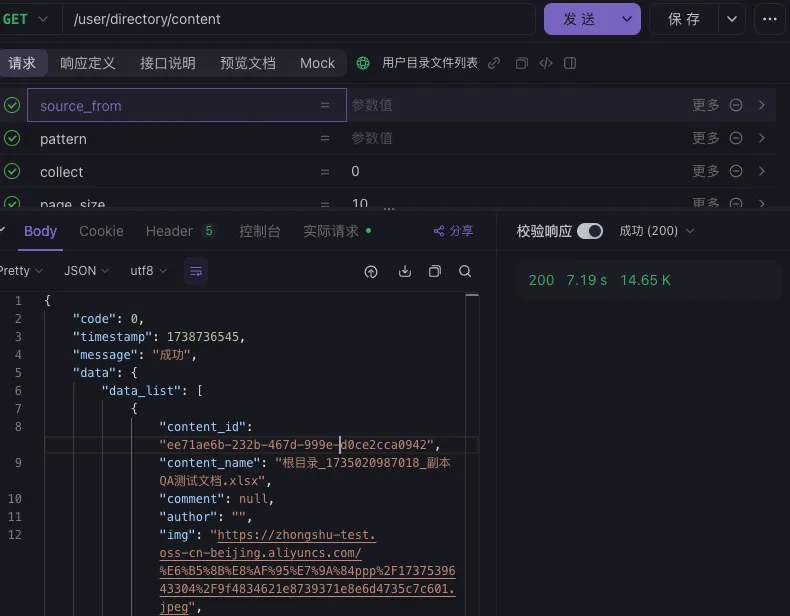
Task: Switch to the 响应定义 tab
Action: 88,63
